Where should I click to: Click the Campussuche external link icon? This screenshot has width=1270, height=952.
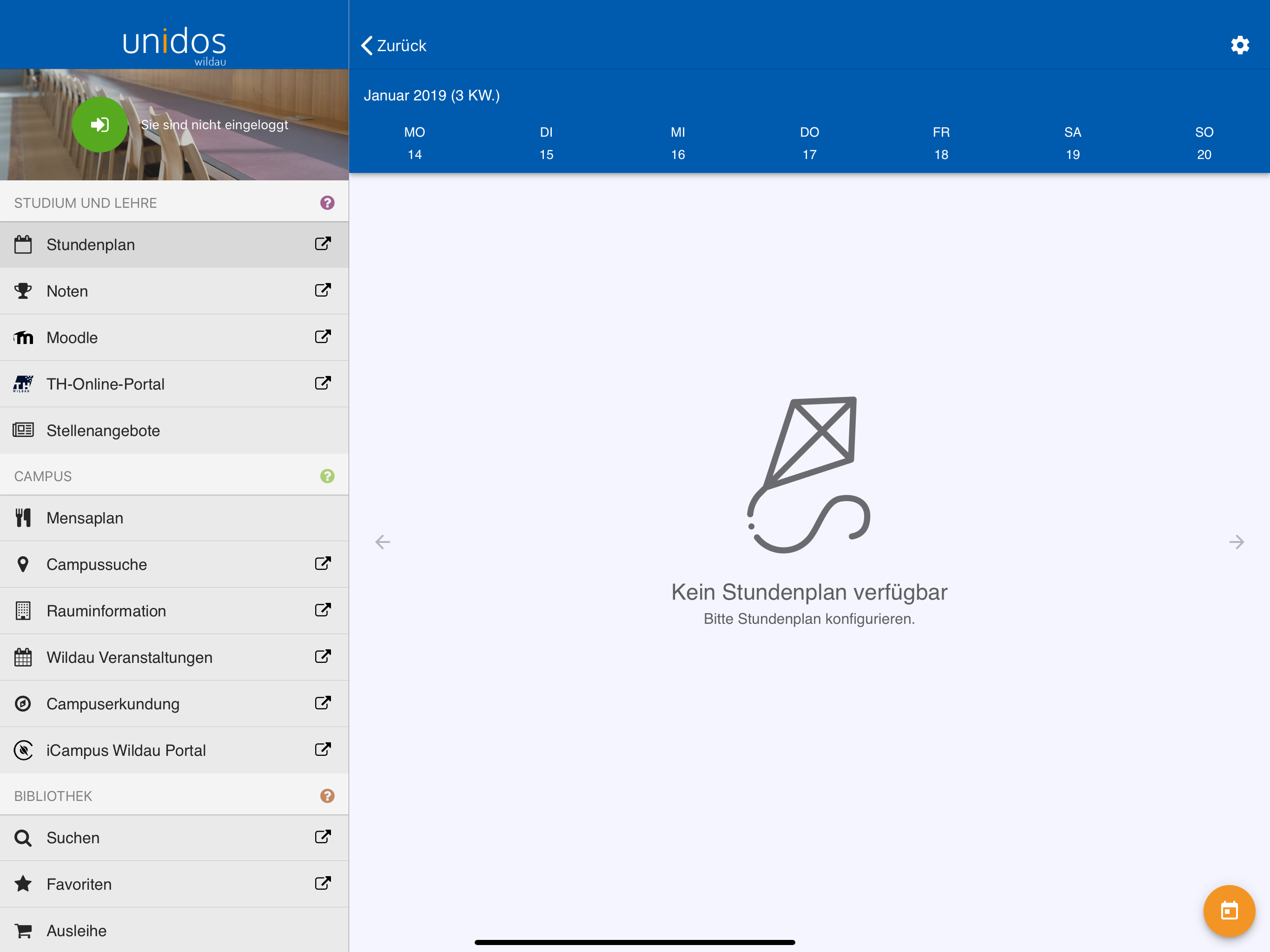[x=323, y=563]
